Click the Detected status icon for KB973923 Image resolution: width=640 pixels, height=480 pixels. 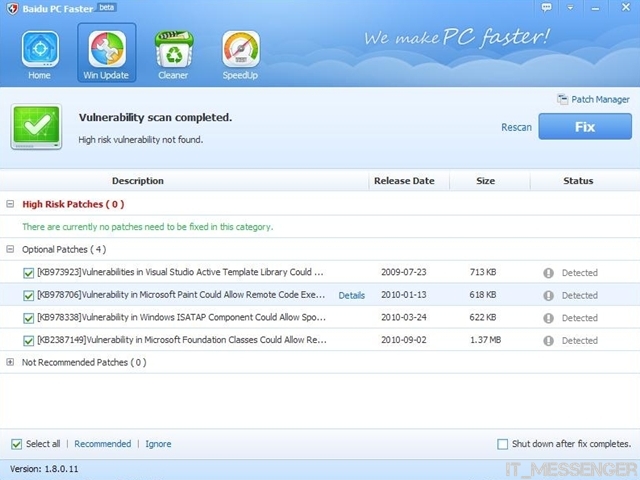click(x=548, y=273)
